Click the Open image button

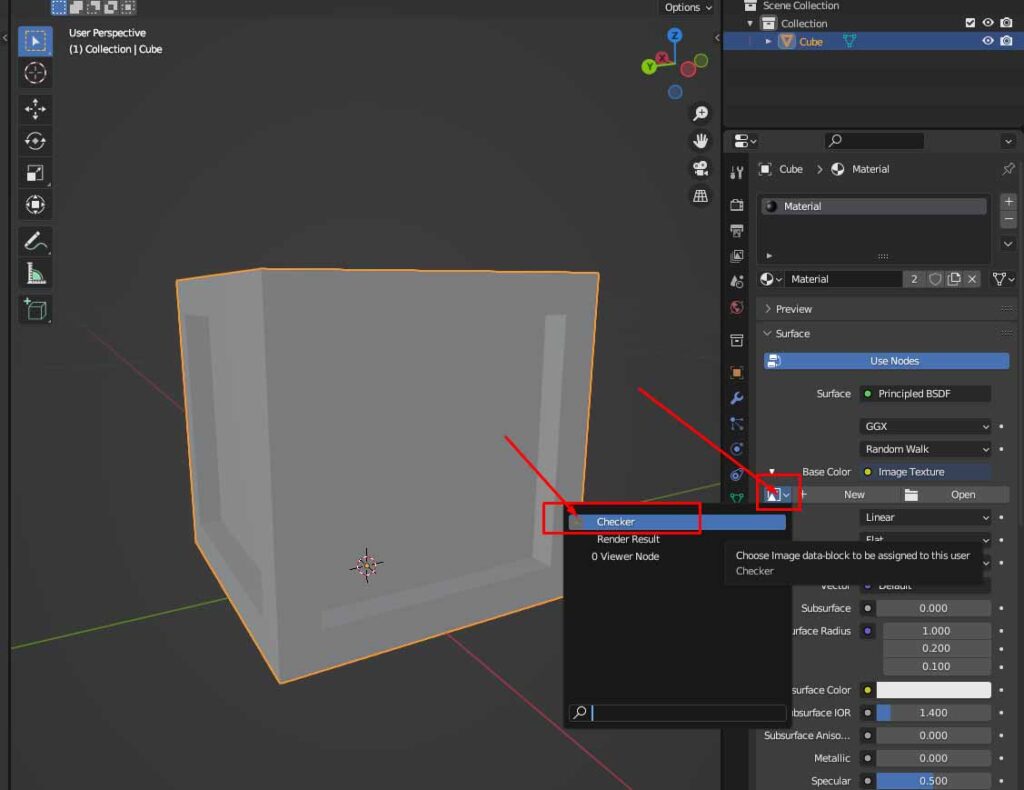pos(963,495)
